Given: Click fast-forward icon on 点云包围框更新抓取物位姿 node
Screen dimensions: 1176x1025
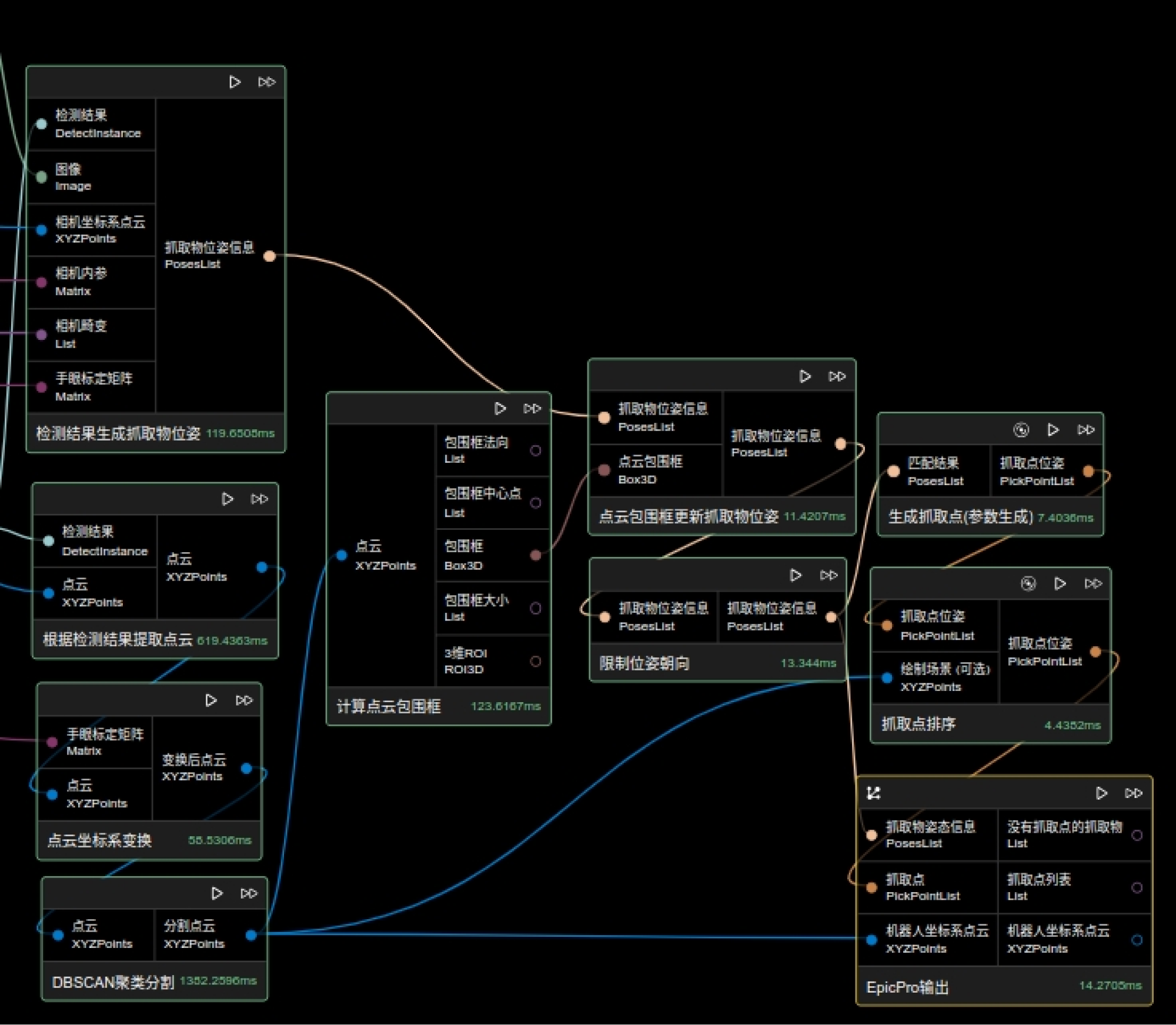Looking at the screenshot, I should click(x=837, y=376).
